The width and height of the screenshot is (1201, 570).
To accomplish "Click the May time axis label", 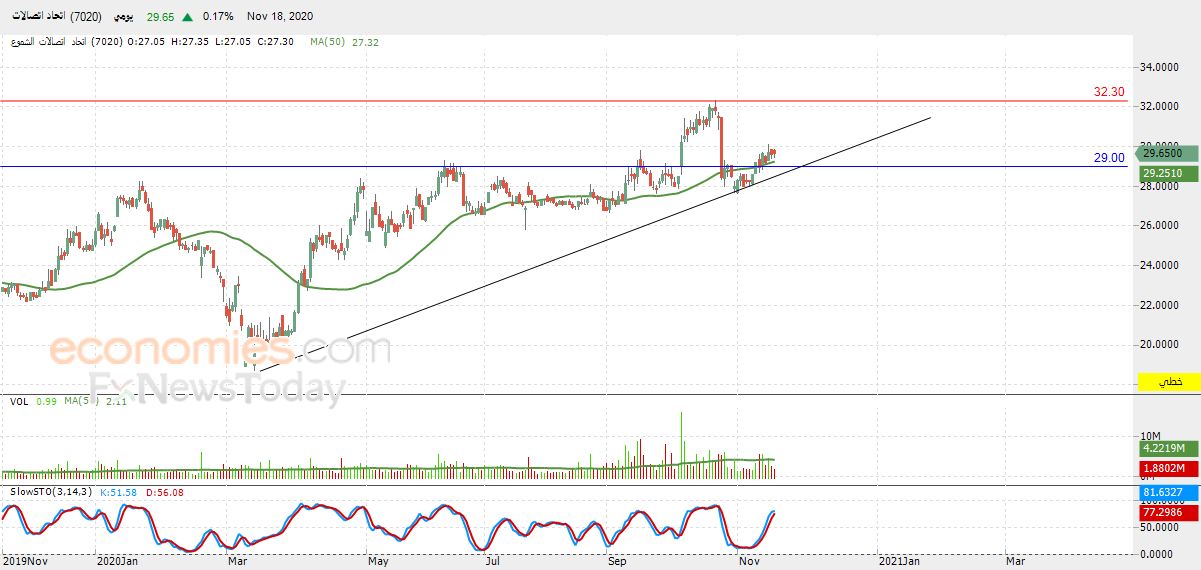I will (x=378, y=562).
